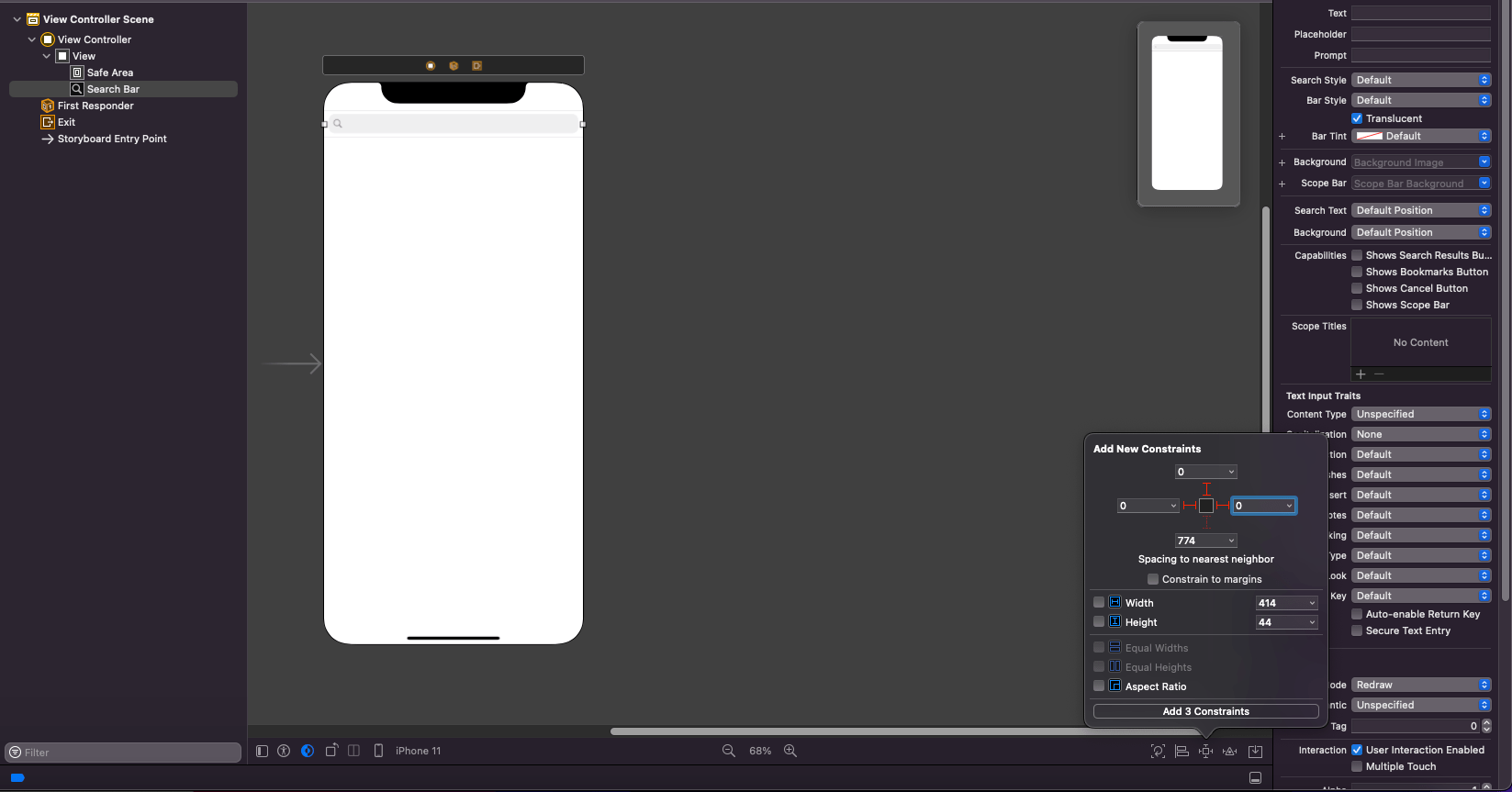Click the left spacing red strut
The height and width of the screenshot is (792, 1512).
pos(1190,506)
